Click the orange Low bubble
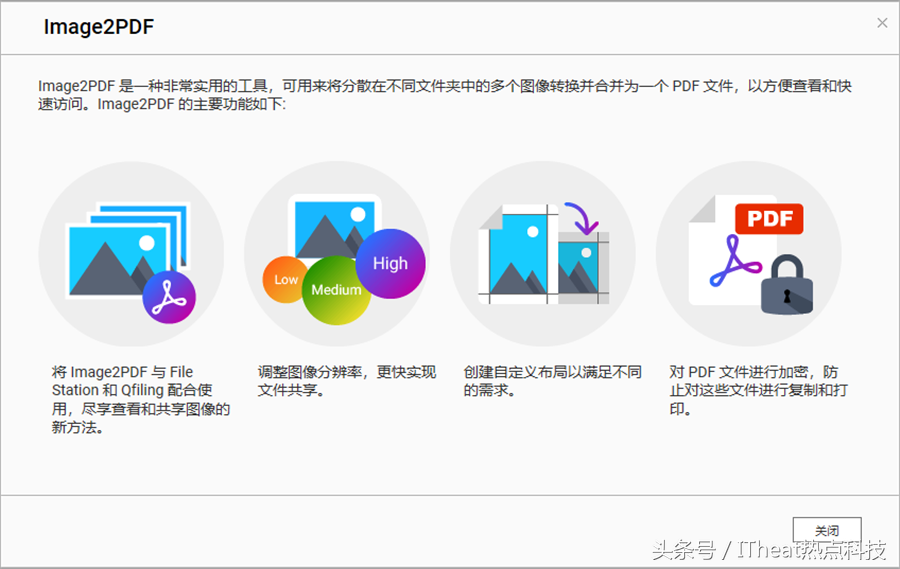900x569 pixels. coord(285,280)
